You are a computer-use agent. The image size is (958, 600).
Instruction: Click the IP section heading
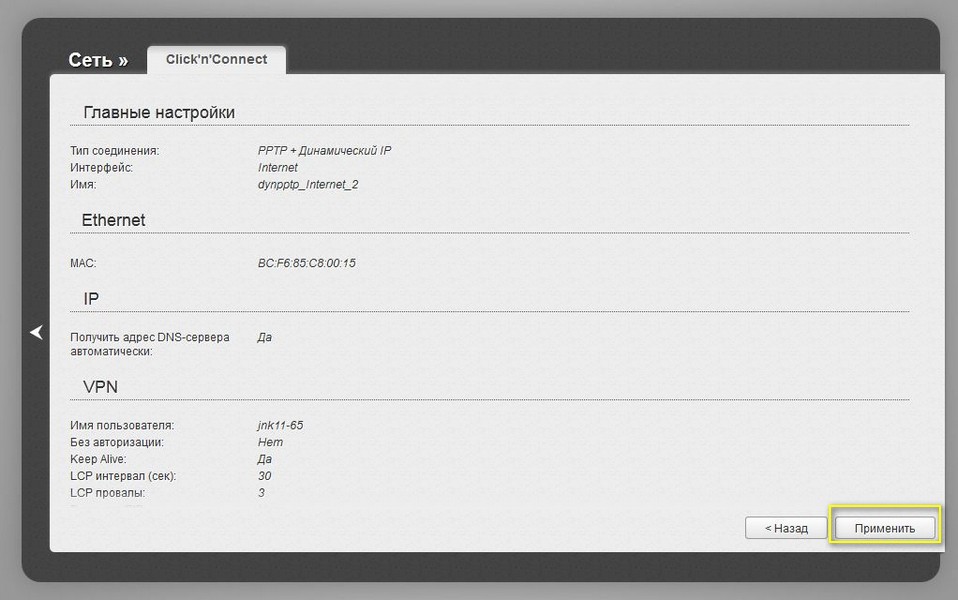click(x=91, y=298)
